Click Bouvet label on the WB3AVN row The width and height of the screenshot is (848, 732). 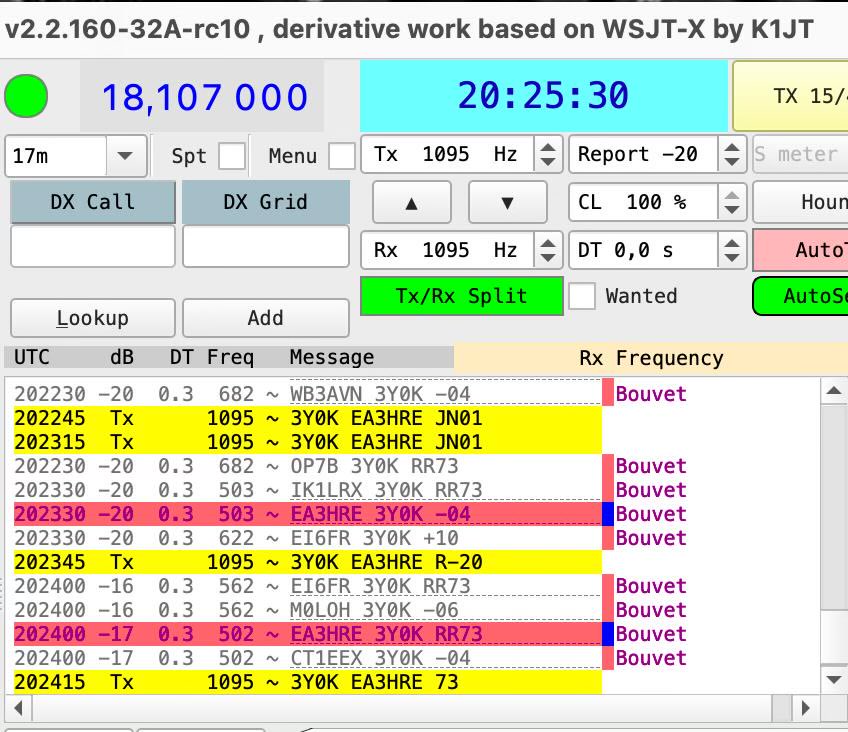pyautogui.click(x=651, y=394)
